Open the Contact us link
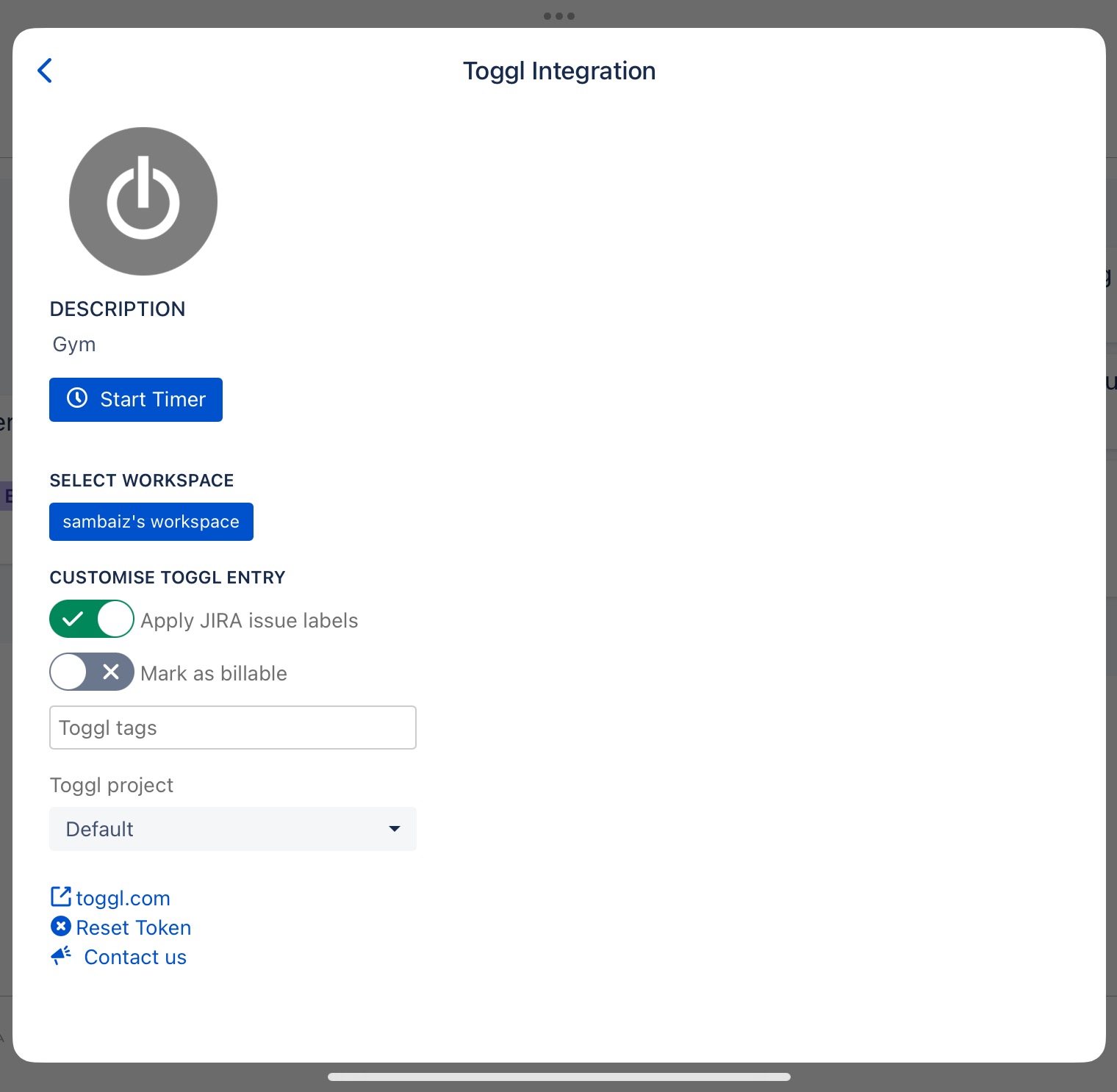 135,957
